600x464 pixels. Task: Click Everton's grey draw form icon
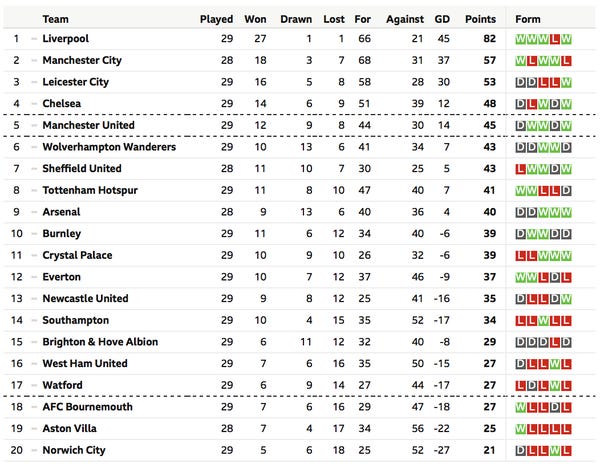(x=555, y=277)
